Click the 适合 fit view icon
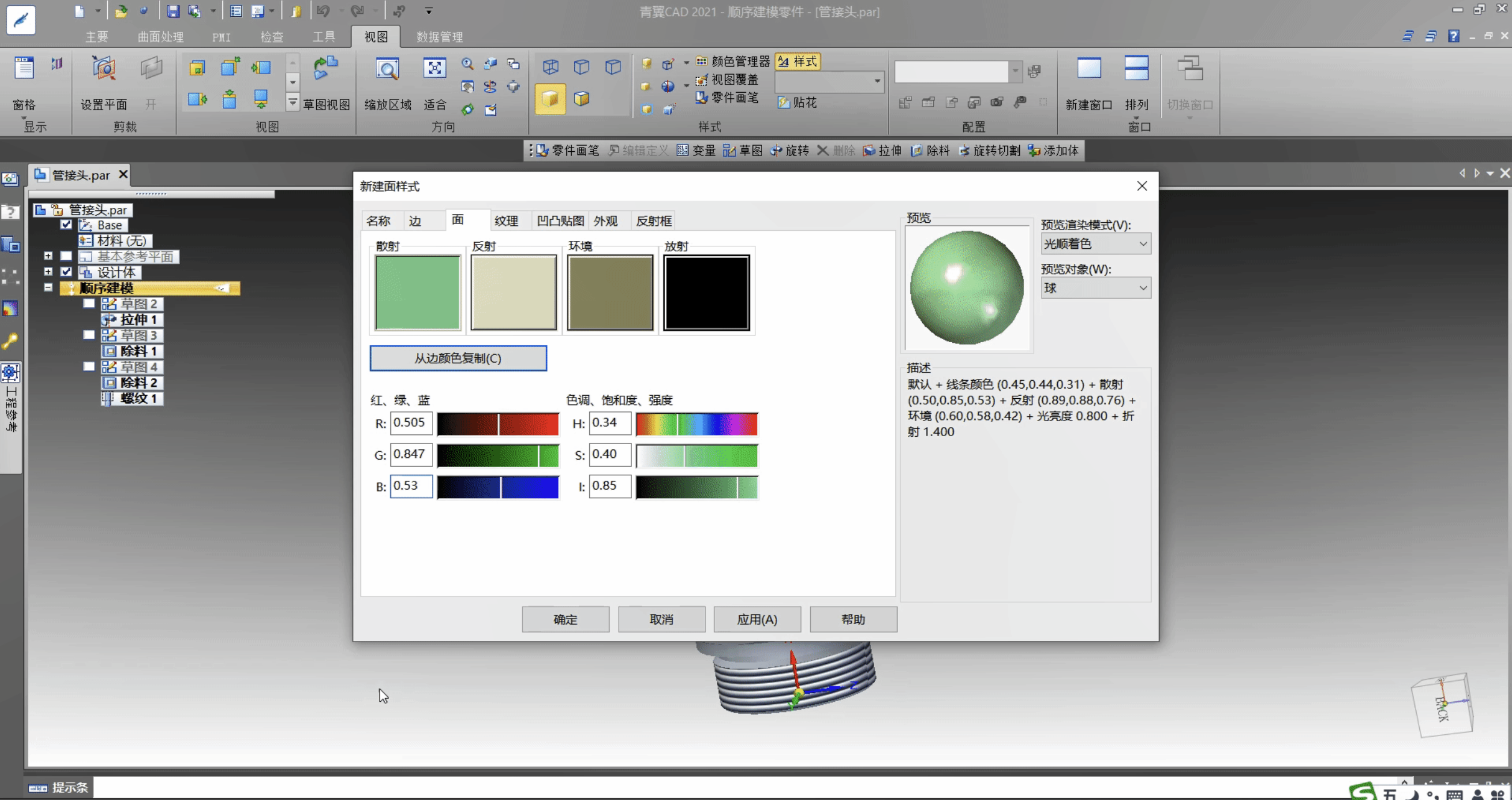Image resolution: width=1512 pixels, height=800 pixels. tap(434, 68)
